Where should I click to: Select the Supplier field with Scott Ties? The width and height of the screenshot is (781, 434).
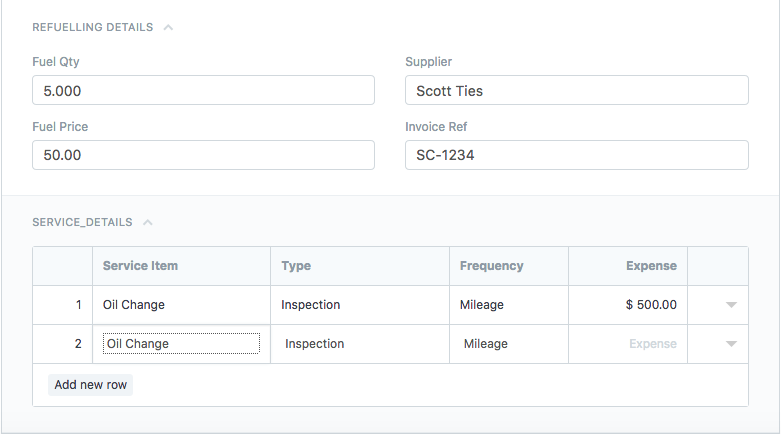(x=576, y=91)
